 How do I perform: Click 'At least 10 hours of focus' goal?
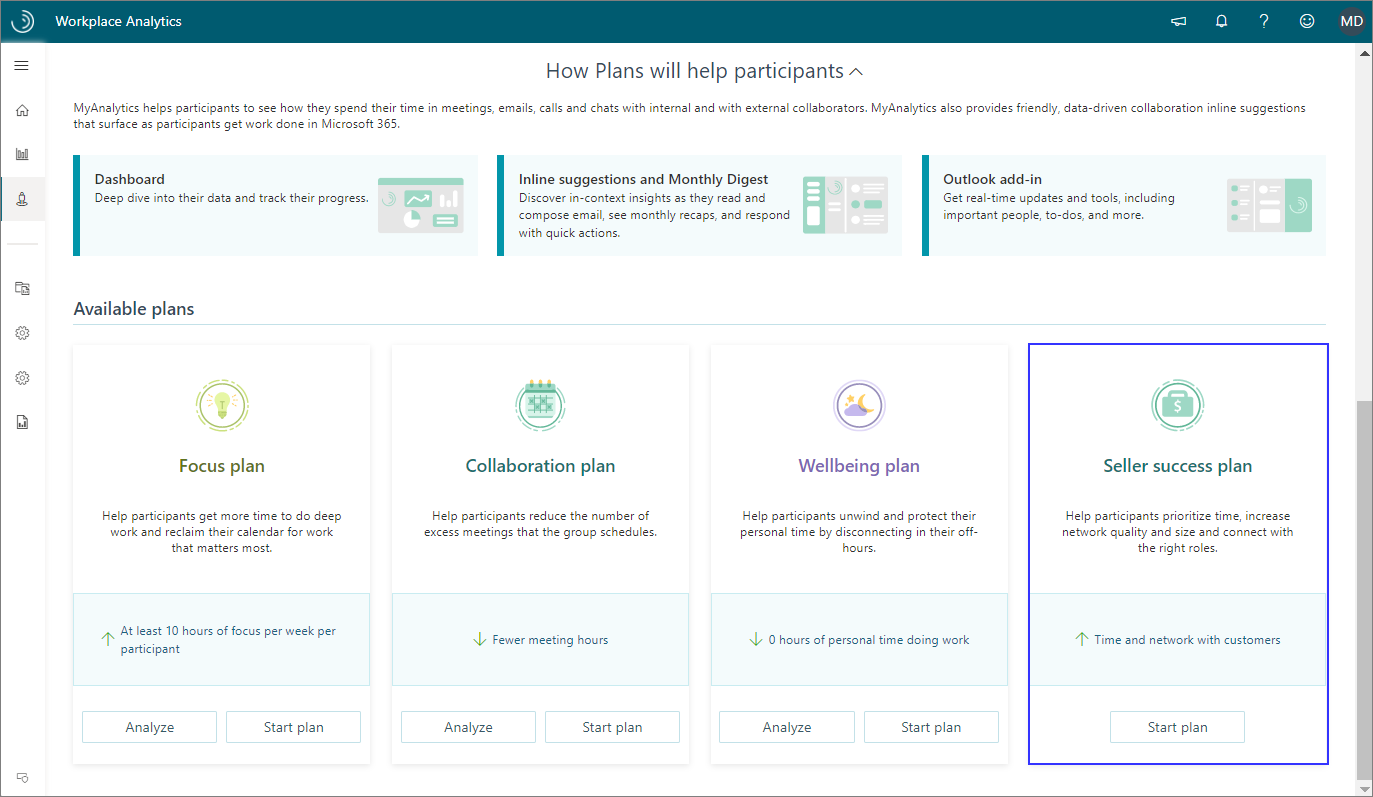pyautogui.click(x=228, y=640)
